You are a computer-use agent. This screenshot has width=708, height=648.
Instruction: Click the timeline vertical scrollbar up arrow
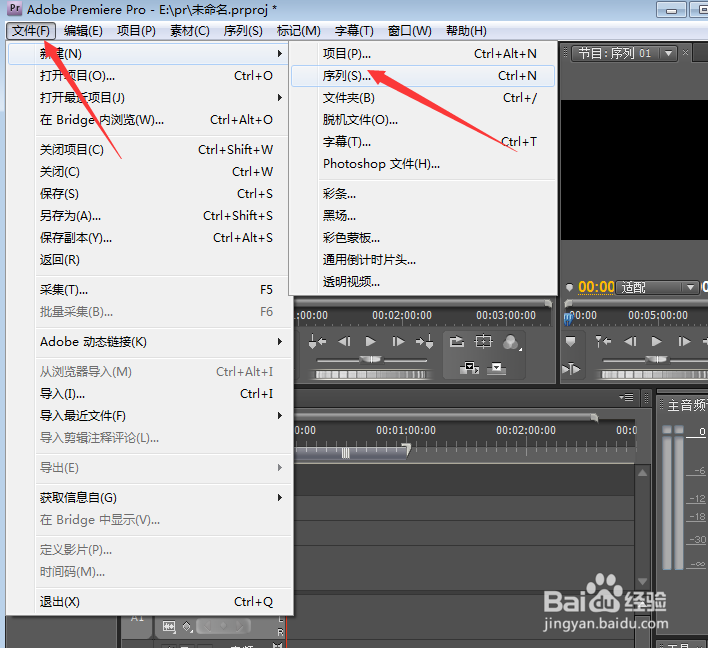tap(643, 473)
